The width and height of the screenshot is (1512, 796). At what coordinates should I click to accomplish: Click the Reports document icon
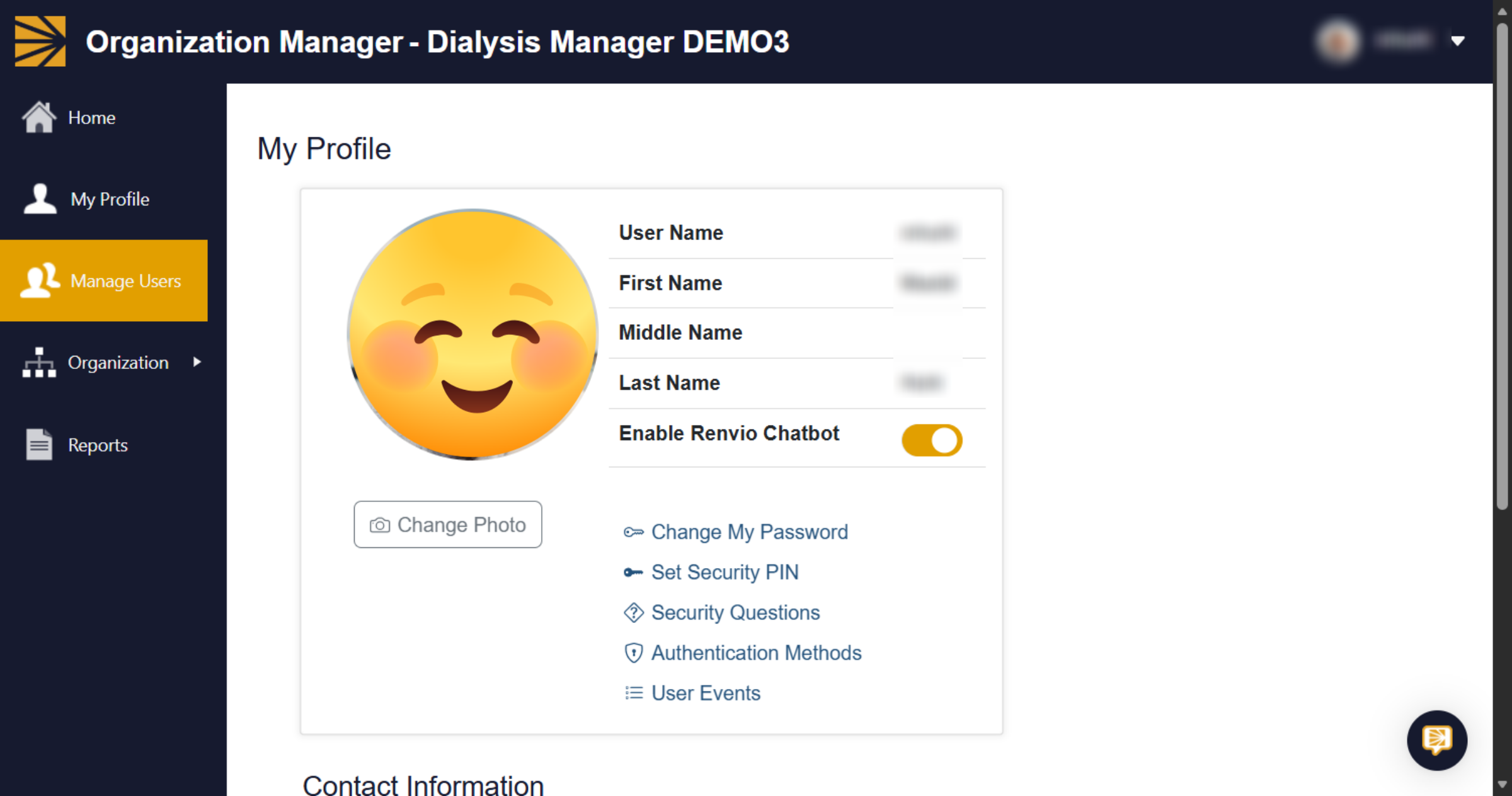pyautogui.click(x=39, y=445)
